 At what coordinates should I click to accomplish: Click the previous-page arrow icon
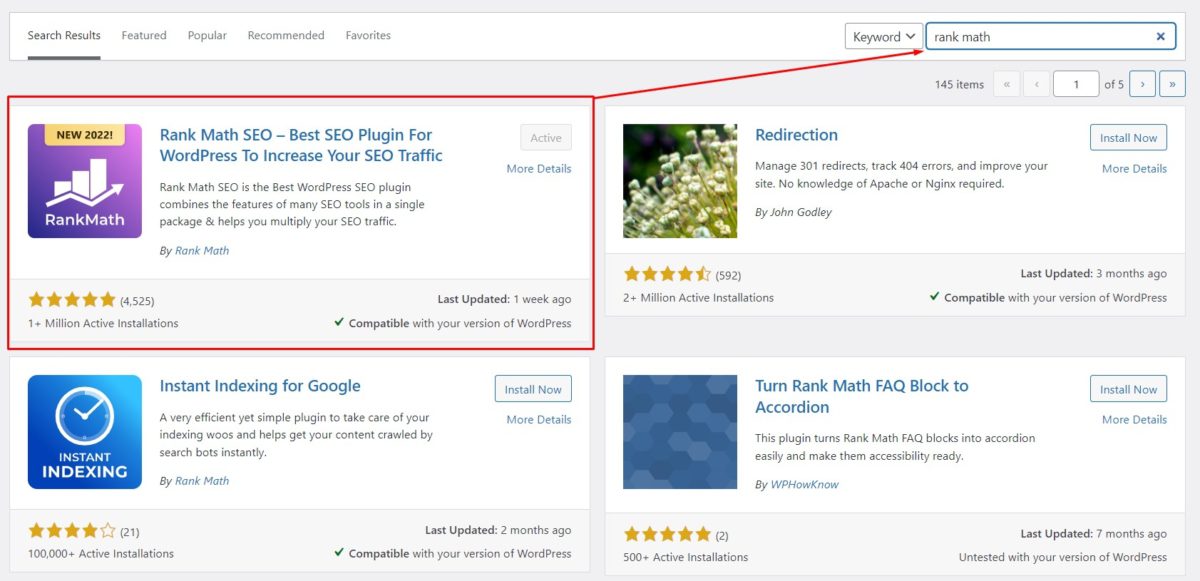point(1037,84)
